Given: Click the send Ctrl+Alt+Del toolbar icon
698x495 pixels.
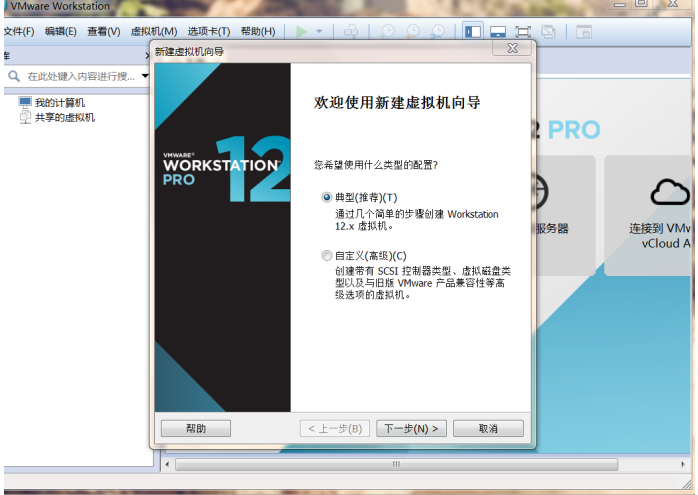Looking at the screenshot, I should (351, 32).
